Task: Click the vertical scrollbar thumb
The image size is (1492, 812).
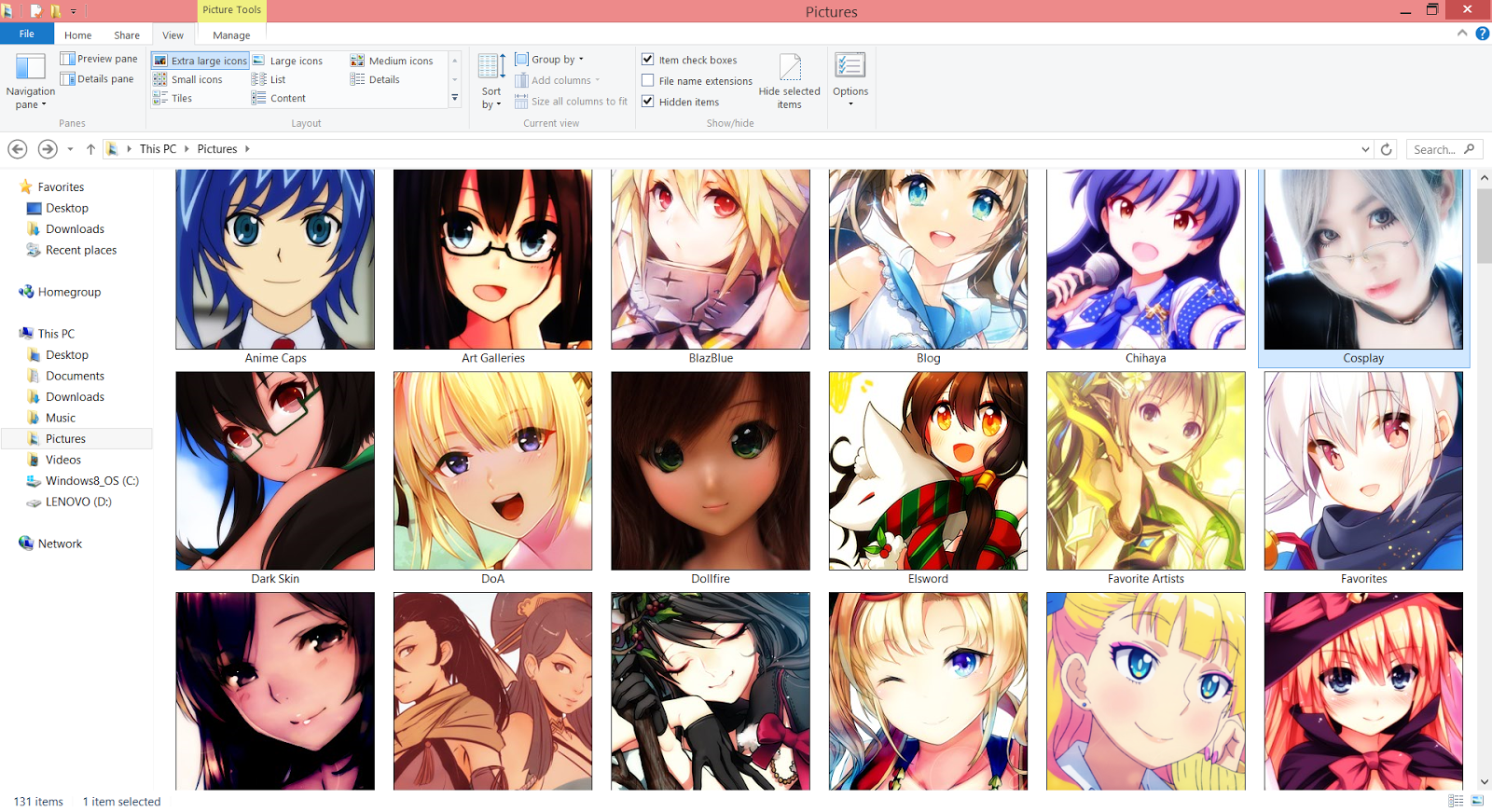Action: click(x=1484, y=224)
